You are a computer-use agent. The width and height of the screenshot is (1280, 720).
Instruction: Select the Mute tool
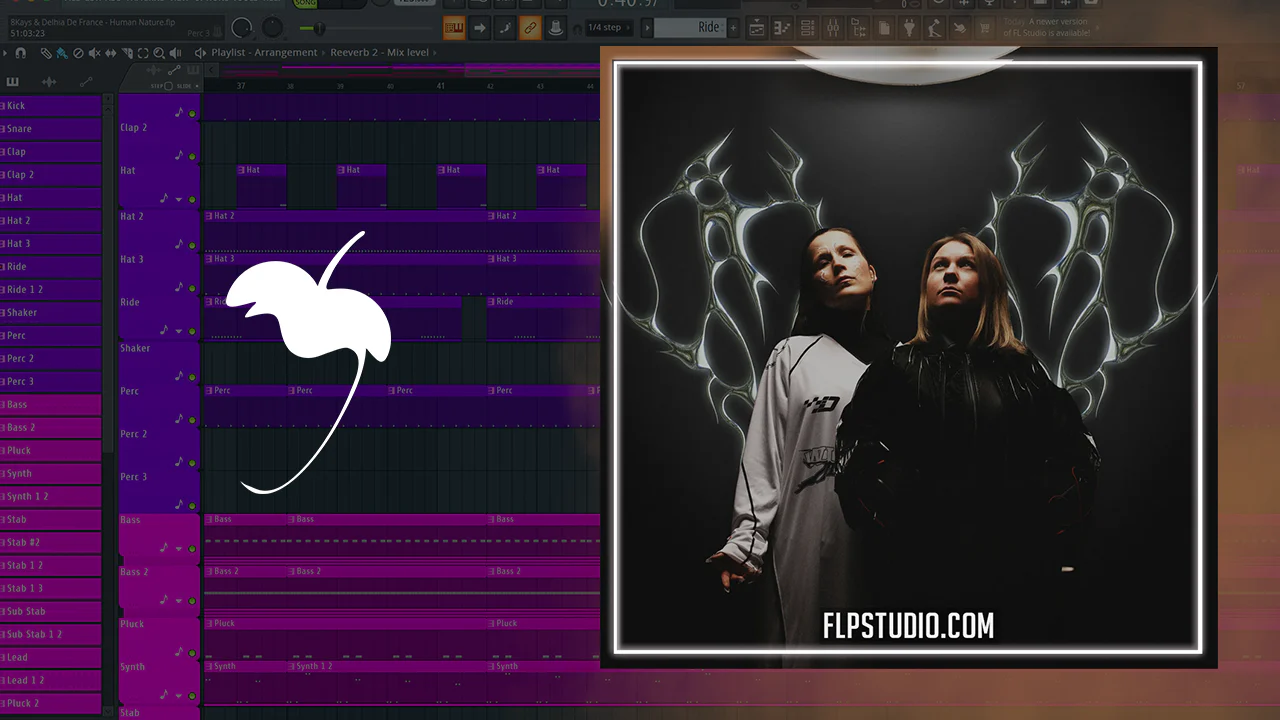(x=94, y=53)
